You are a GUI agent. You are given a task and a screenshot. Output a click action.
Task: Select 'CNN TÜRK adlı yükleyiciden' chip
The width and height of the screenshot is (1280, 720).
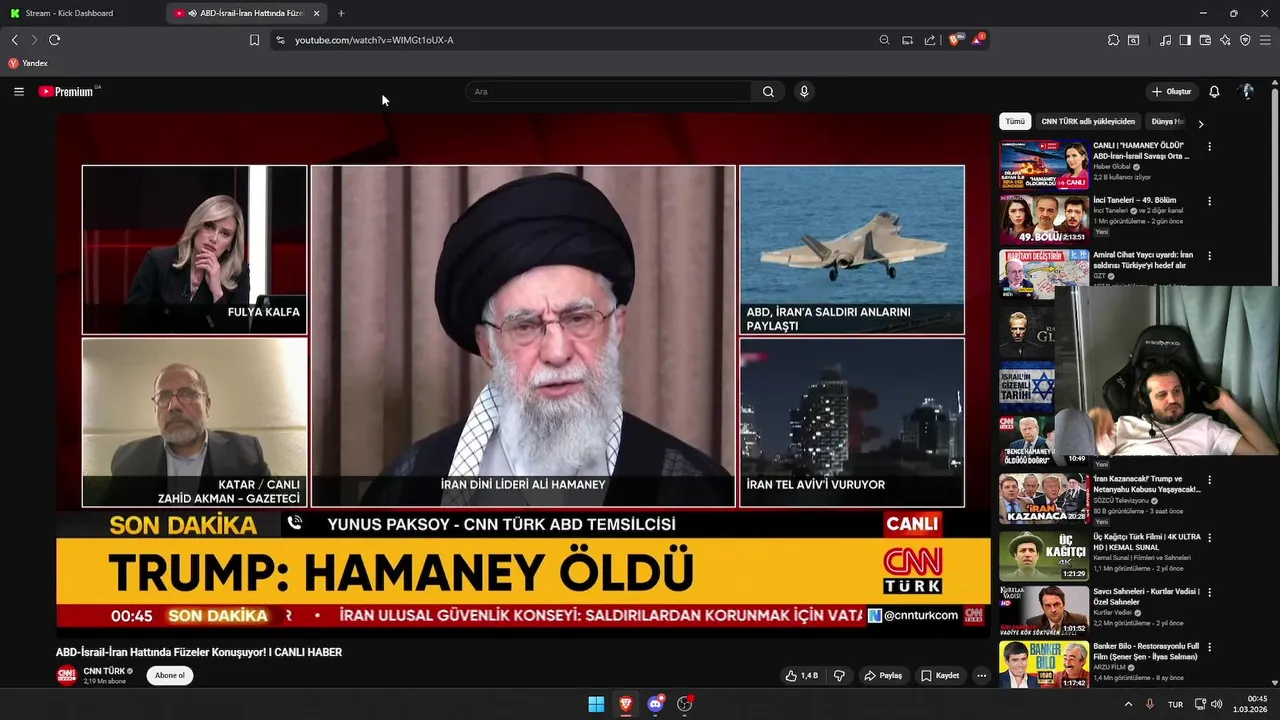tap(1088, 121)
